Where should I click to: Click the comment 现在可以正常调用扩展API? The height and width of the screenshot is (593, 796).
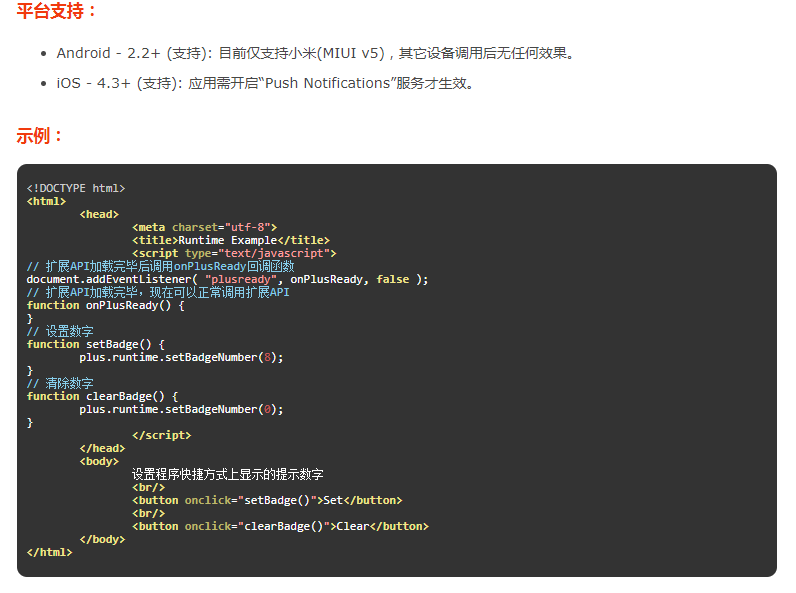(x=158, y=292)
